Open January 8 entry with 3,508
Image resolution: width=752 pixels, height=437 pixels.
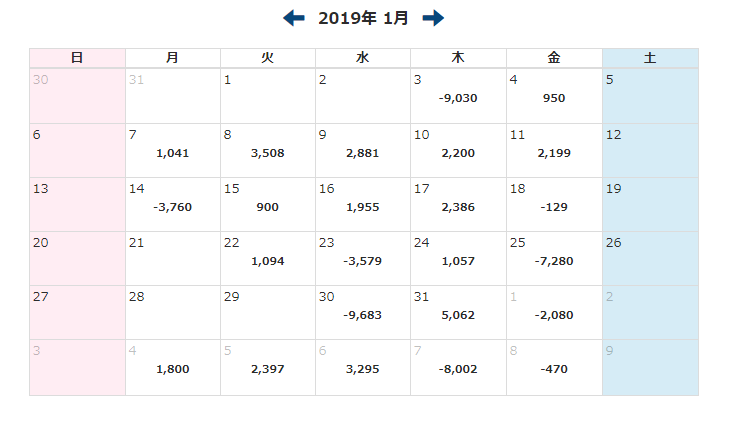[268, 151]
